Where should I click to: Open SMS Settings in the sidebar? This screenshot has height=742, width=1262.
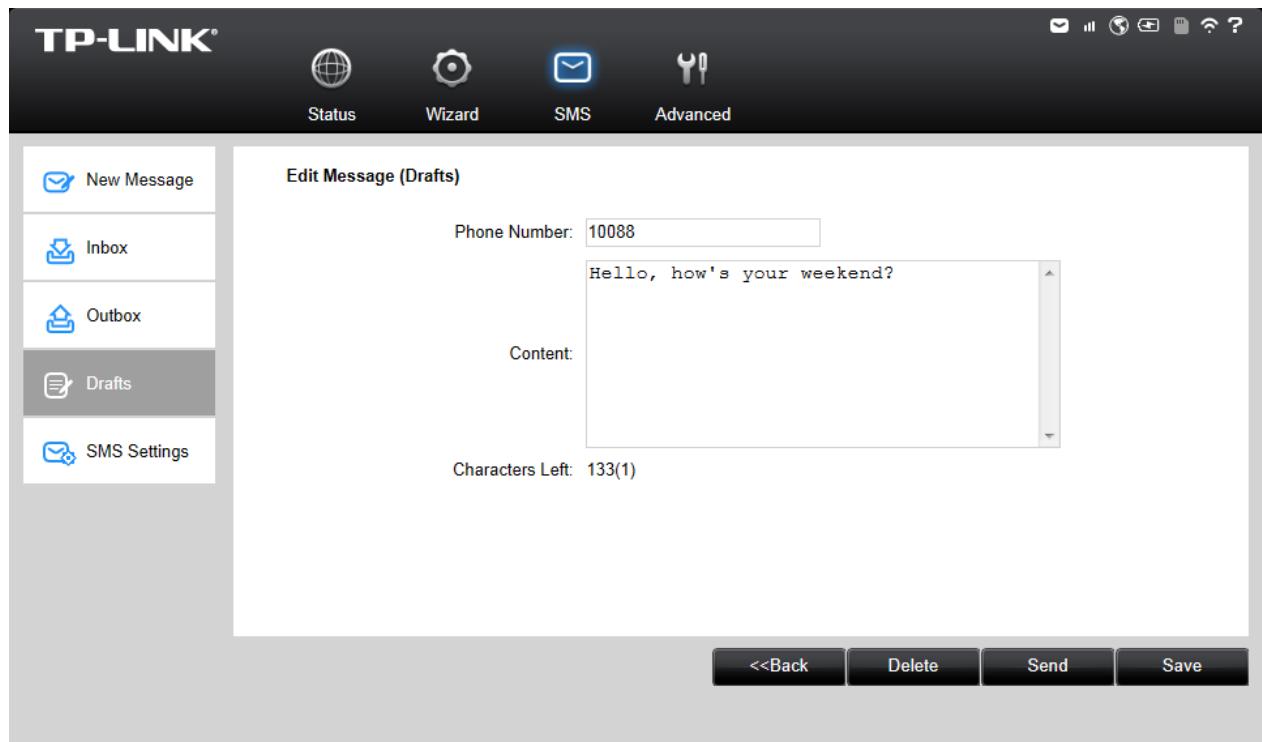(119, 452)
